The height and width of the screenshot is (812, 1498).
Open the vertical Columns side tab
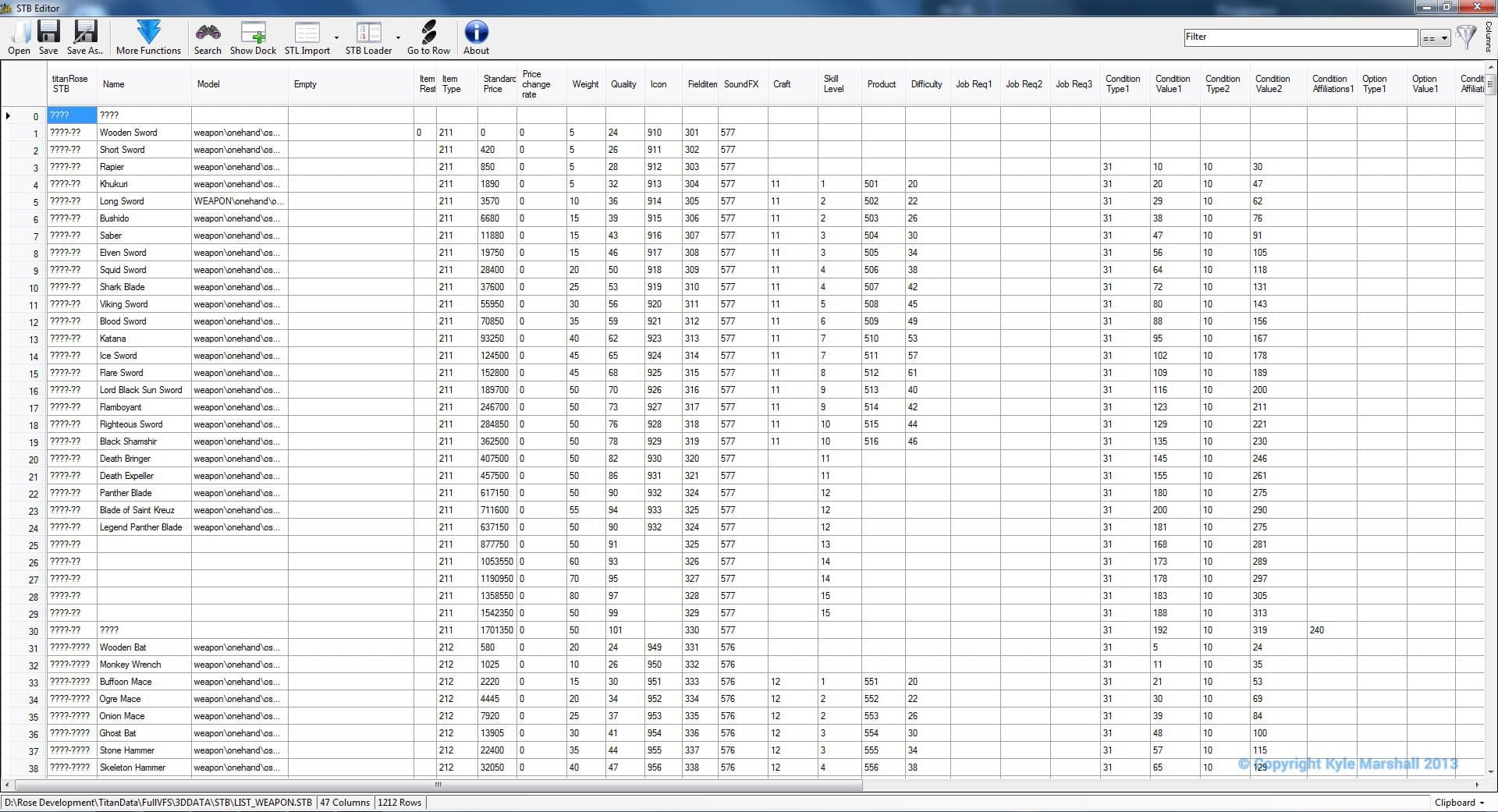click(1489, 37)
